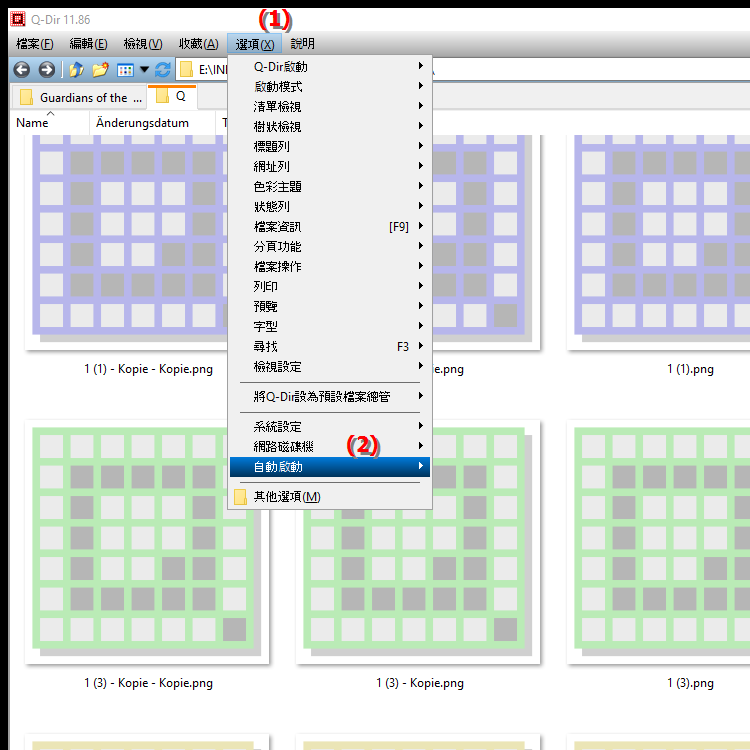
Task: Open the 尋找 F3 submenu
Action: (330, 347)
